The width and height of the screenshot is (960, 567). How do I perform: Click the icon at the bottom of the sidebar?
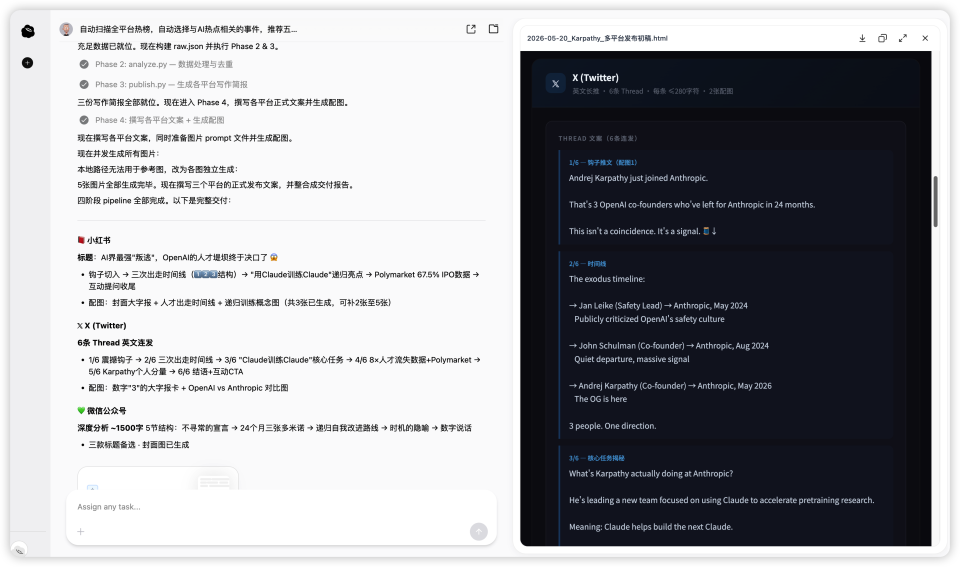[19, 549]
